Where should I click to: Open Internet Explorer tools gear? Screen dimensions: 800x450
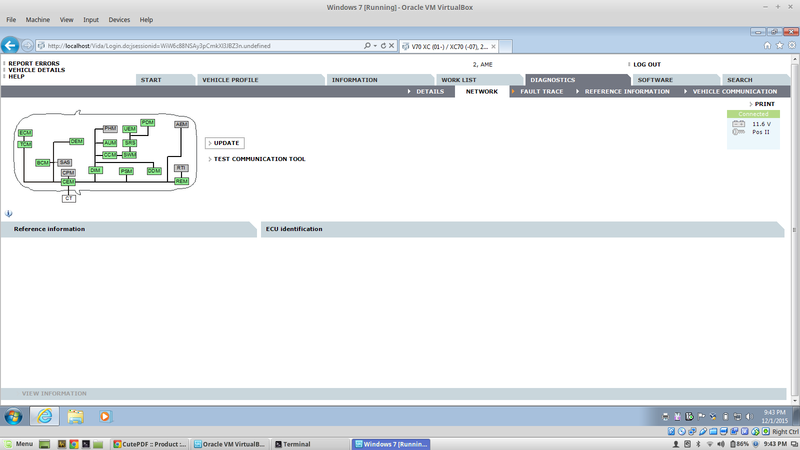point(792,45)
